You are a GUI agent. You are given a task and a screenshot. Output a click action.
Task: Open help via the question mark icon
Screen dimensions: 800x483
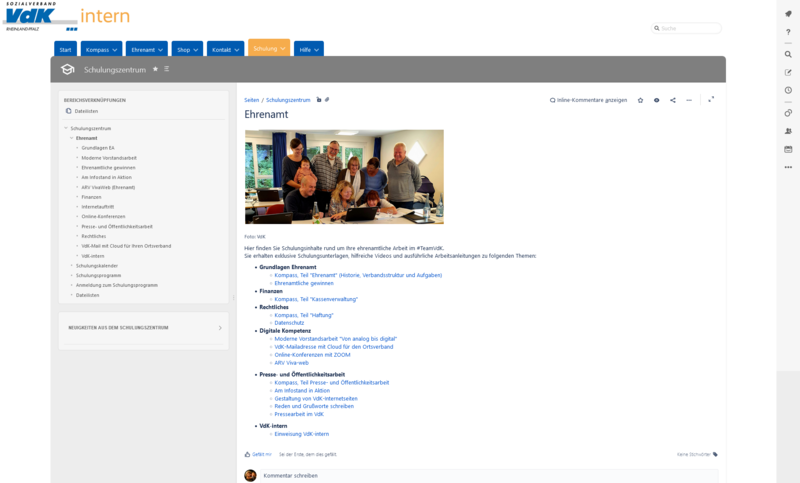788,32
